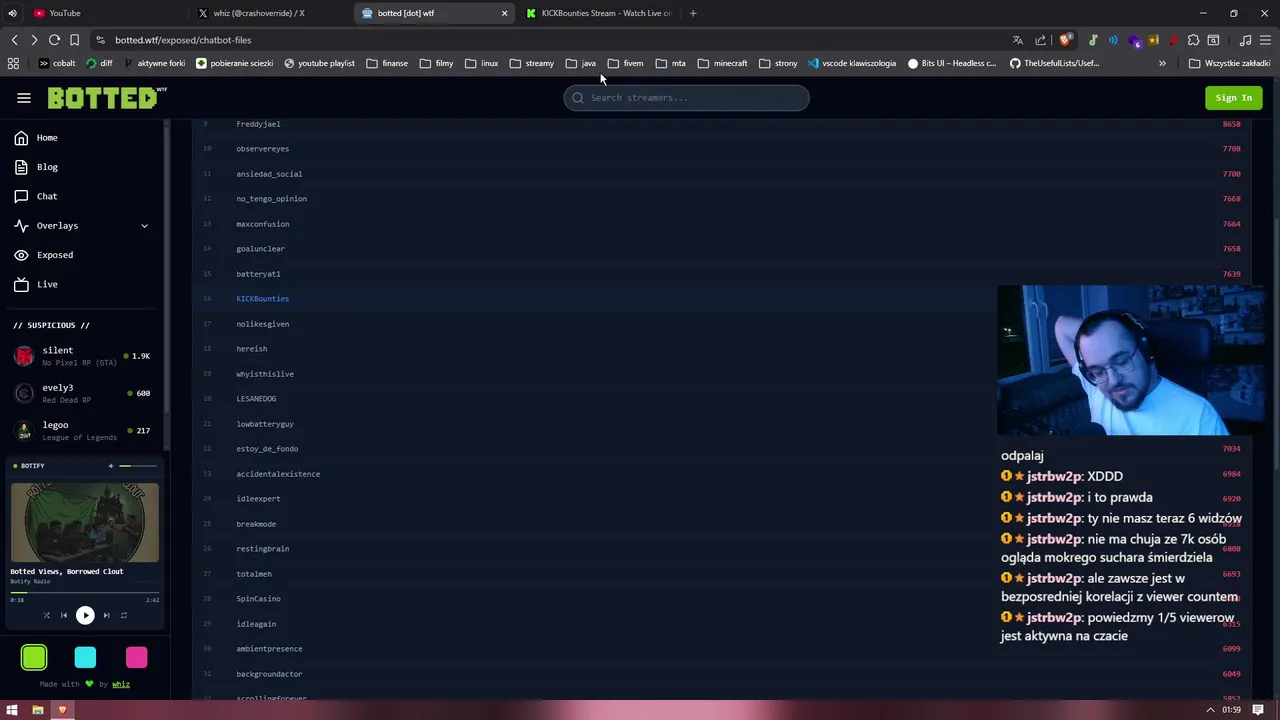Expand the java bookmarks folder

pos(580,63)
